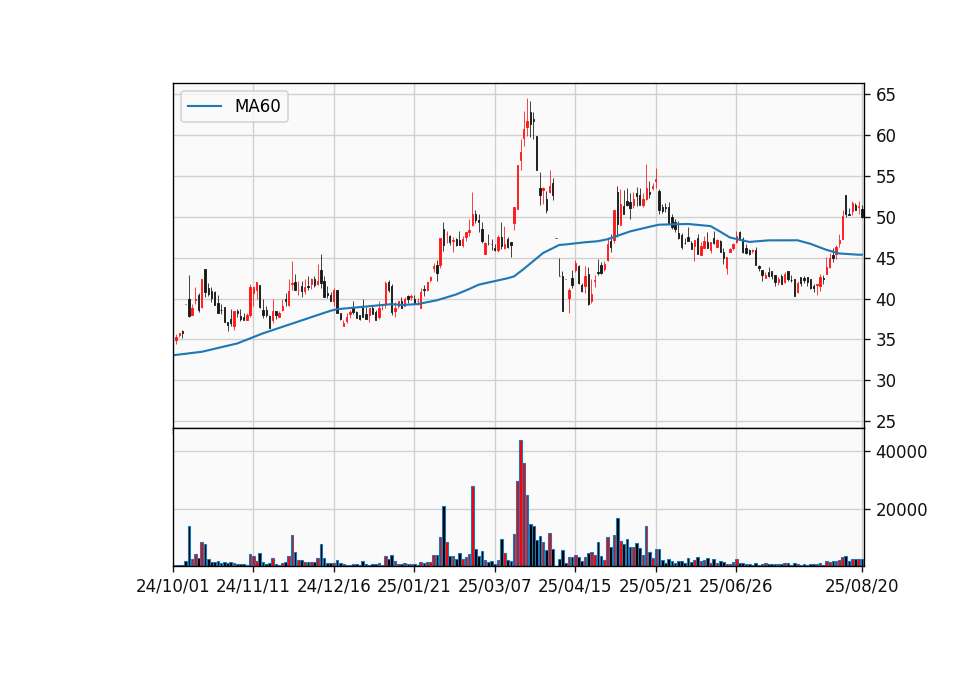Click the 25/03/07 date axis label
Screen dimensions: 960x690
click(x=495, y=586)
